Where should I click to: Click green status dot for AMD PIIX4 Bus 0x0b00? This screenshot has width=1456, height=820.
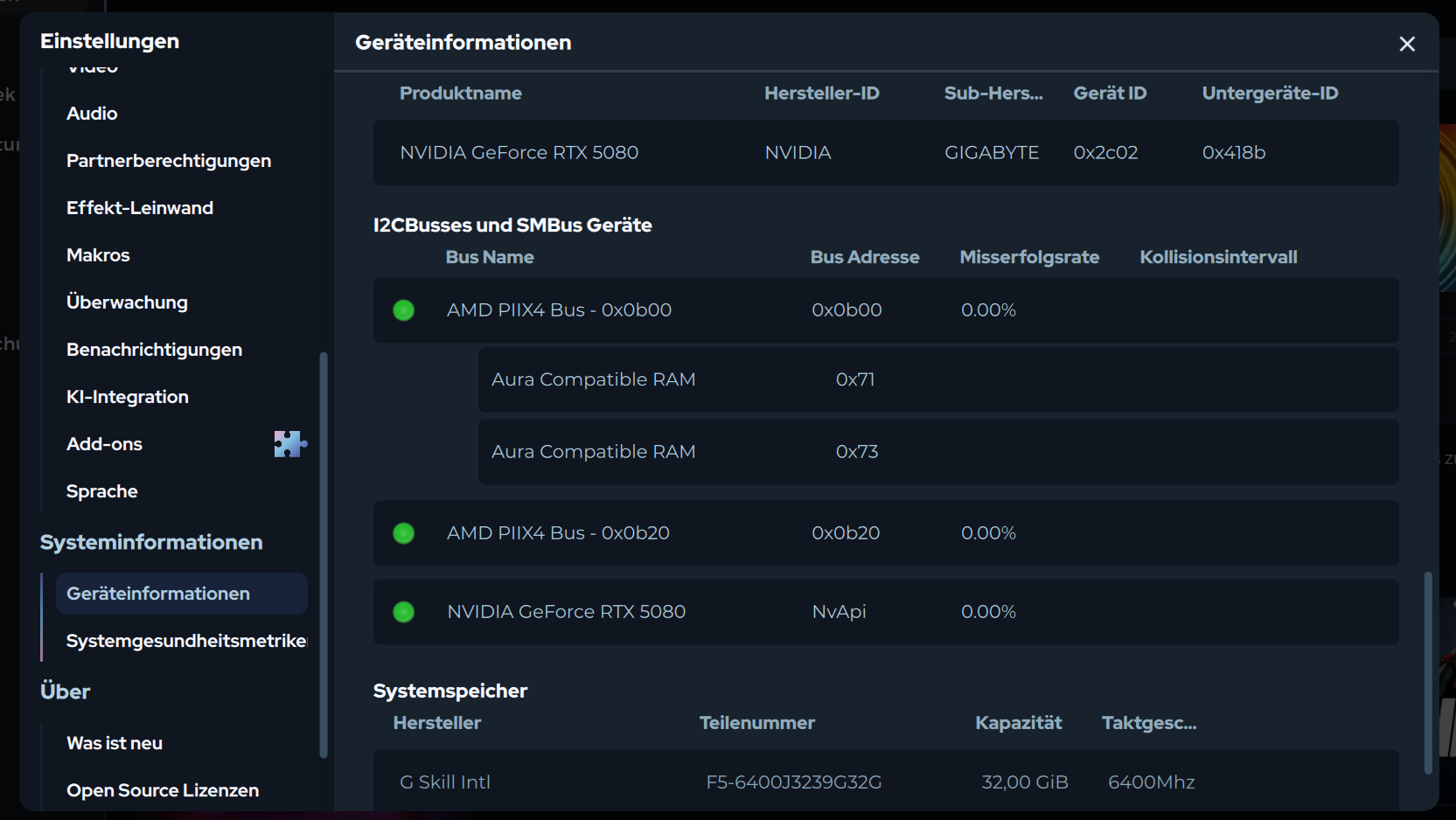(x=404, y=310)
